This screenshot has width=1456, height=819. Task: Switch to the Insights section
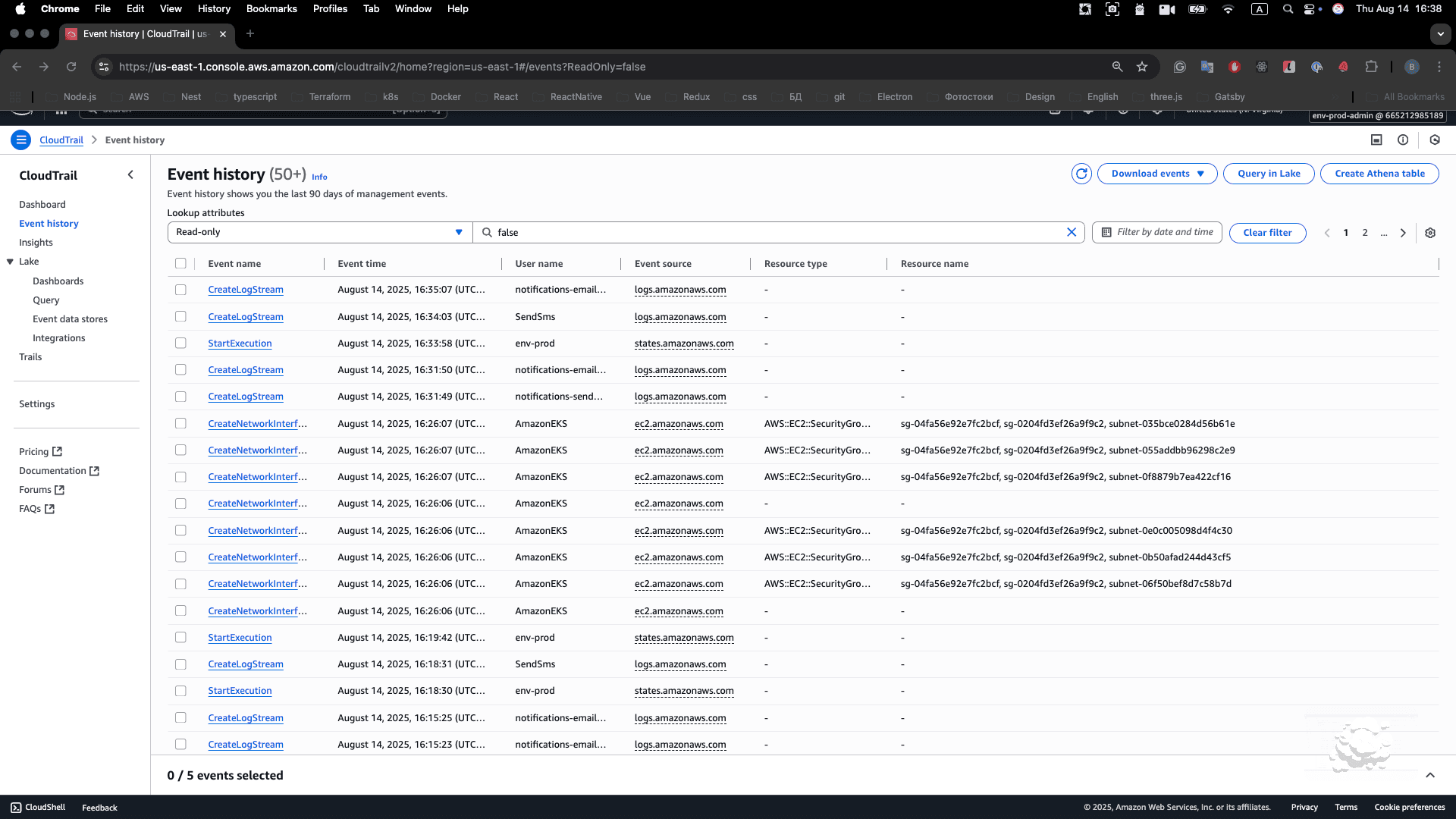point(36,242)
